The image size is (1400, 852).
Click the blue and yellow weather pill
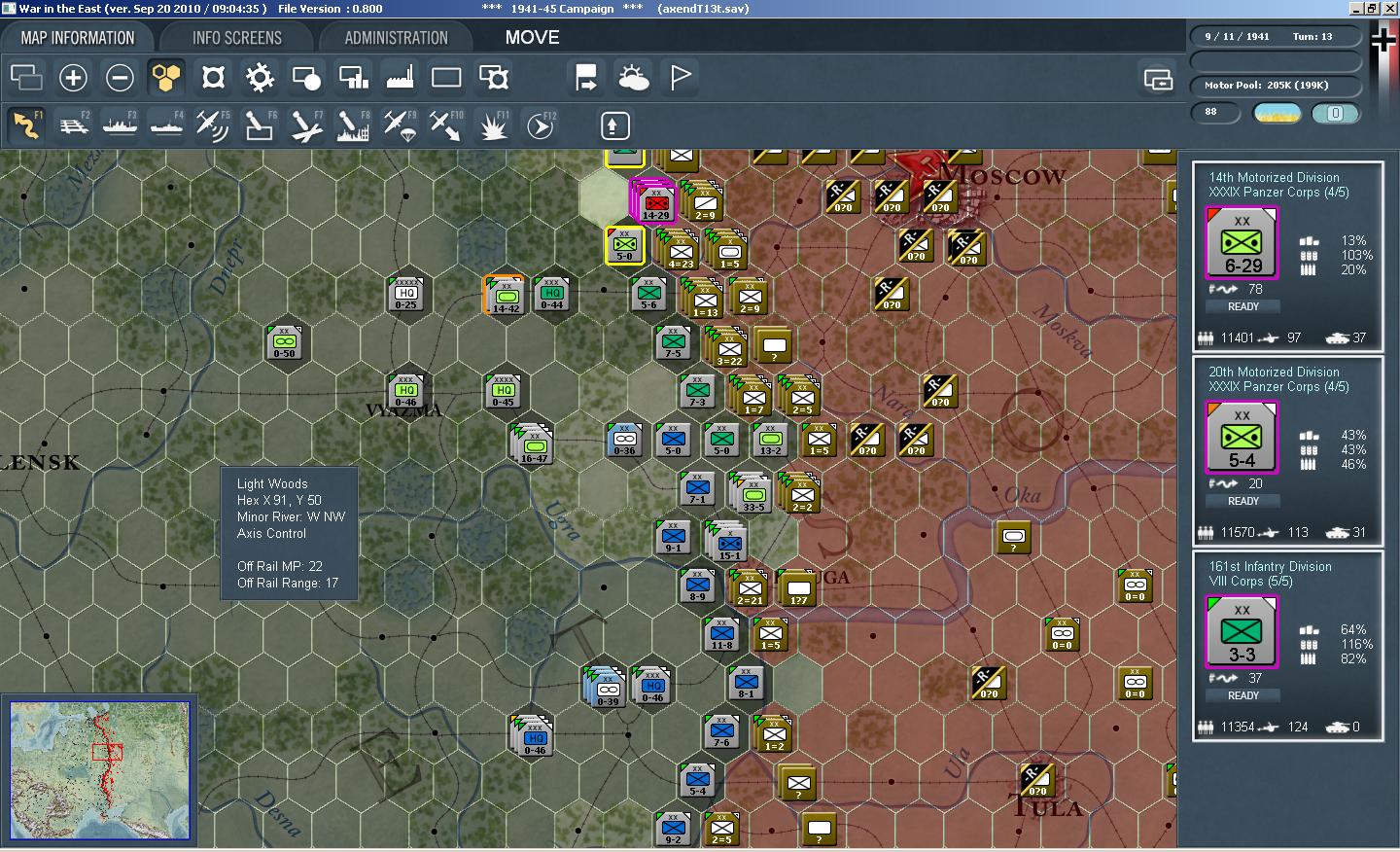click(x=1278, y=114)
